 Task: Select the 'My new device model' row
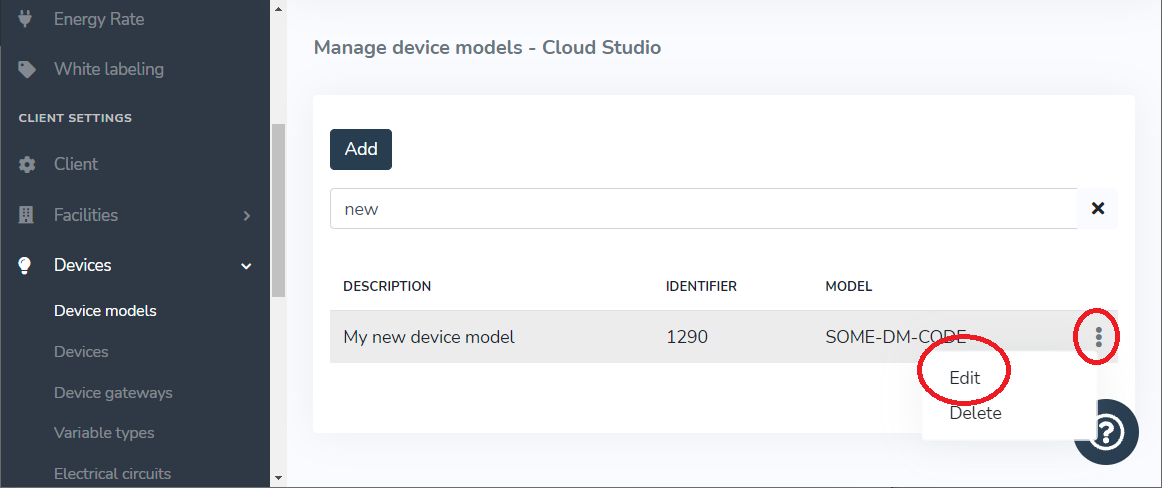pyautogui.click(x=500, y=337)
